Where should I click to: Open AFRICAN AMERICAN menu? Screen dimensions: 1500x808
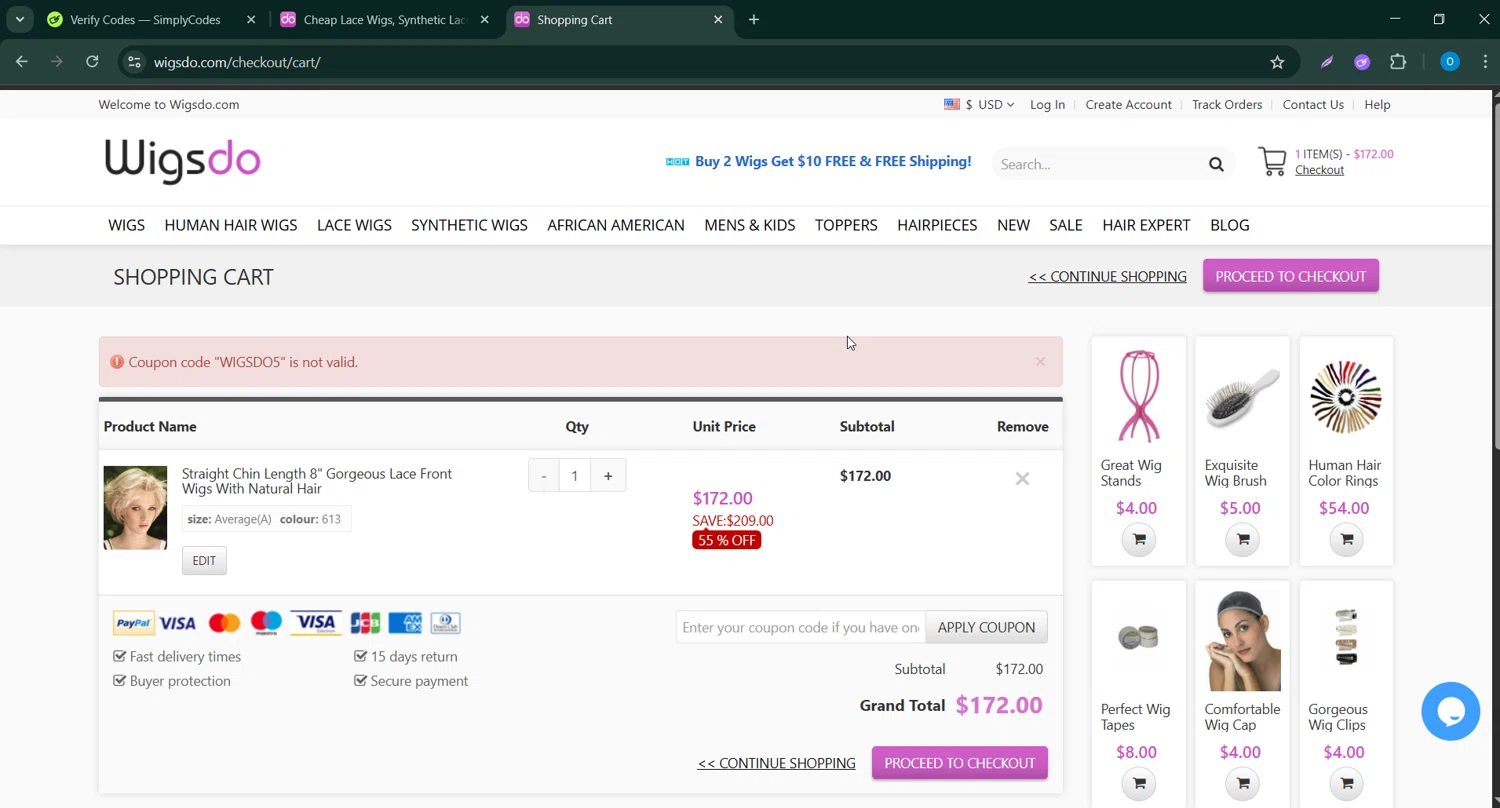click(x=616, y=225)
